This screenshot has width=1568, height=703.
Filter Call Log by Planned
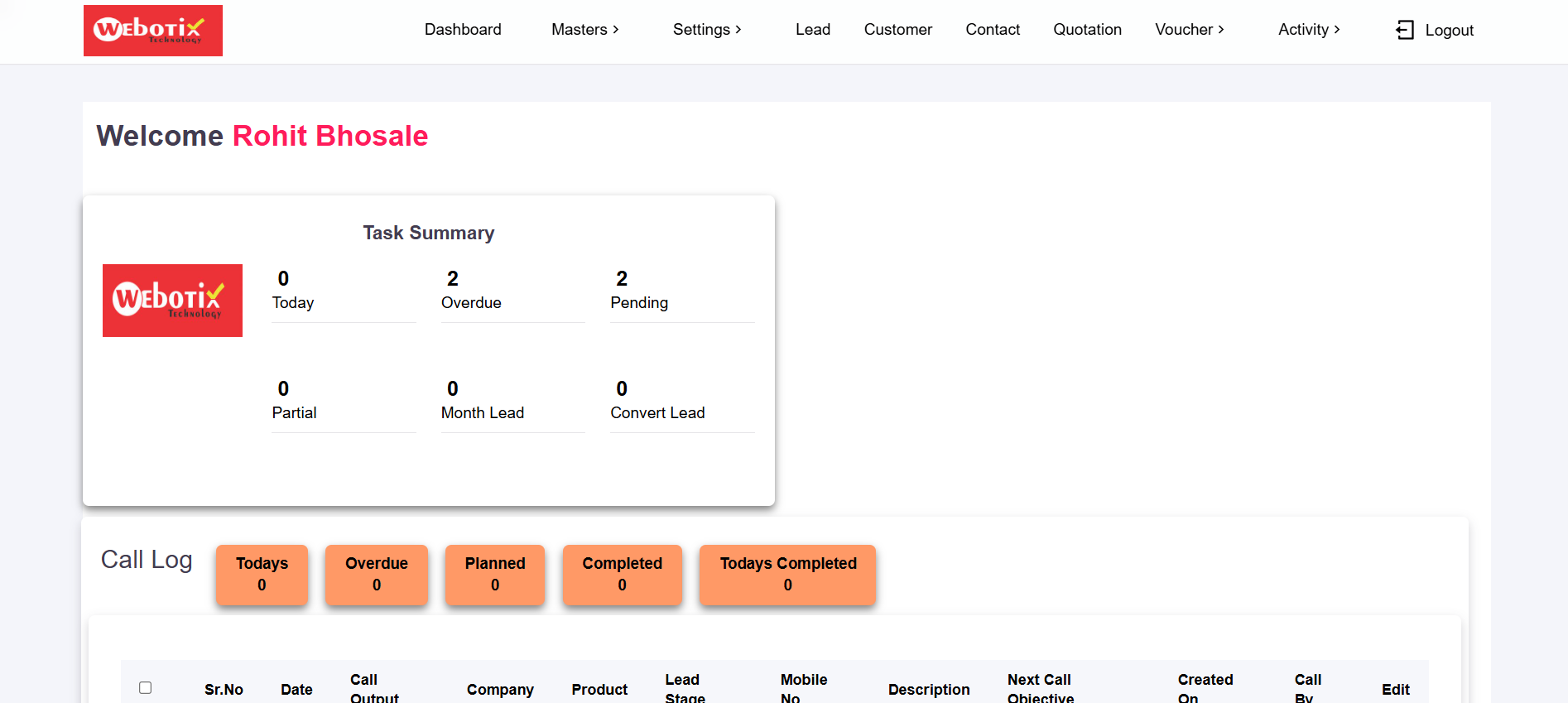click(x=495, y=574)
